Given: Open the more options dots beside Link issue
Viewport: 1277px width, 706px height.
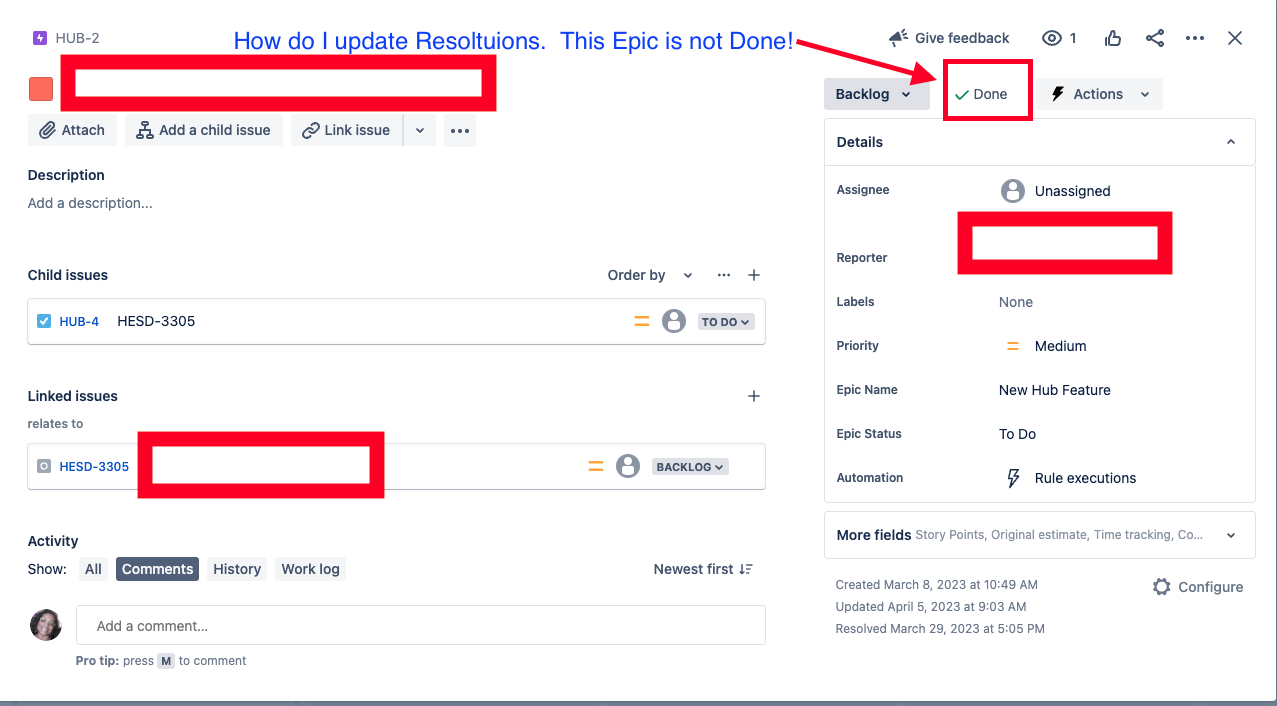Looking at the screenshot, I should point(460,130).
